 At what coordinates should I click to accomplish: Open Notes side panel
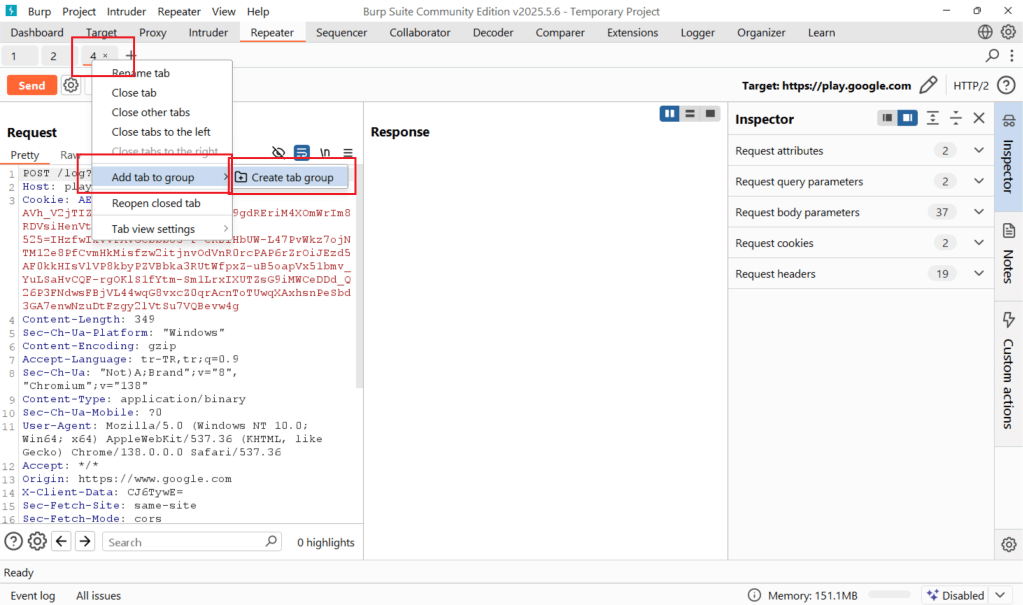point(1008,254)
